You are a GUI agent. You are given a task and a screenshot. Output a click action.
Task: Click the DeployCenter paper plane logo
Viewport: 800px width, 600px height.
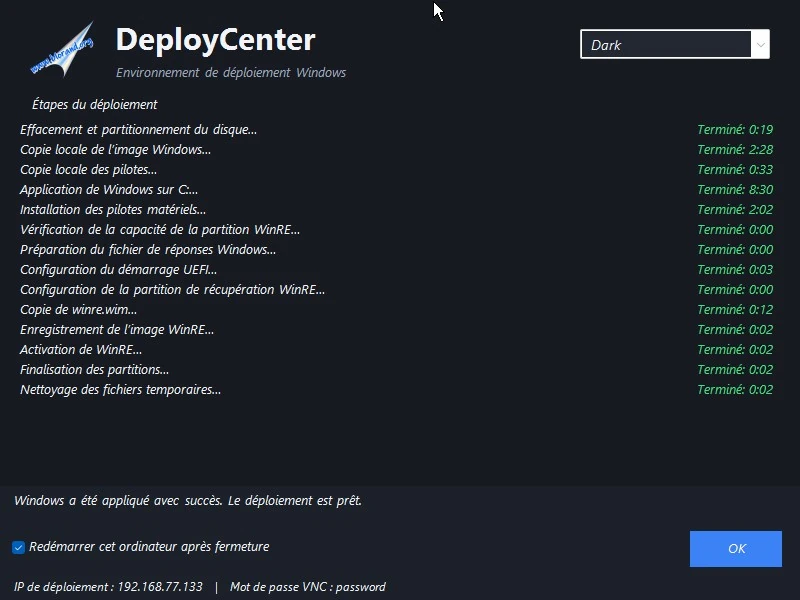[62, 49]
